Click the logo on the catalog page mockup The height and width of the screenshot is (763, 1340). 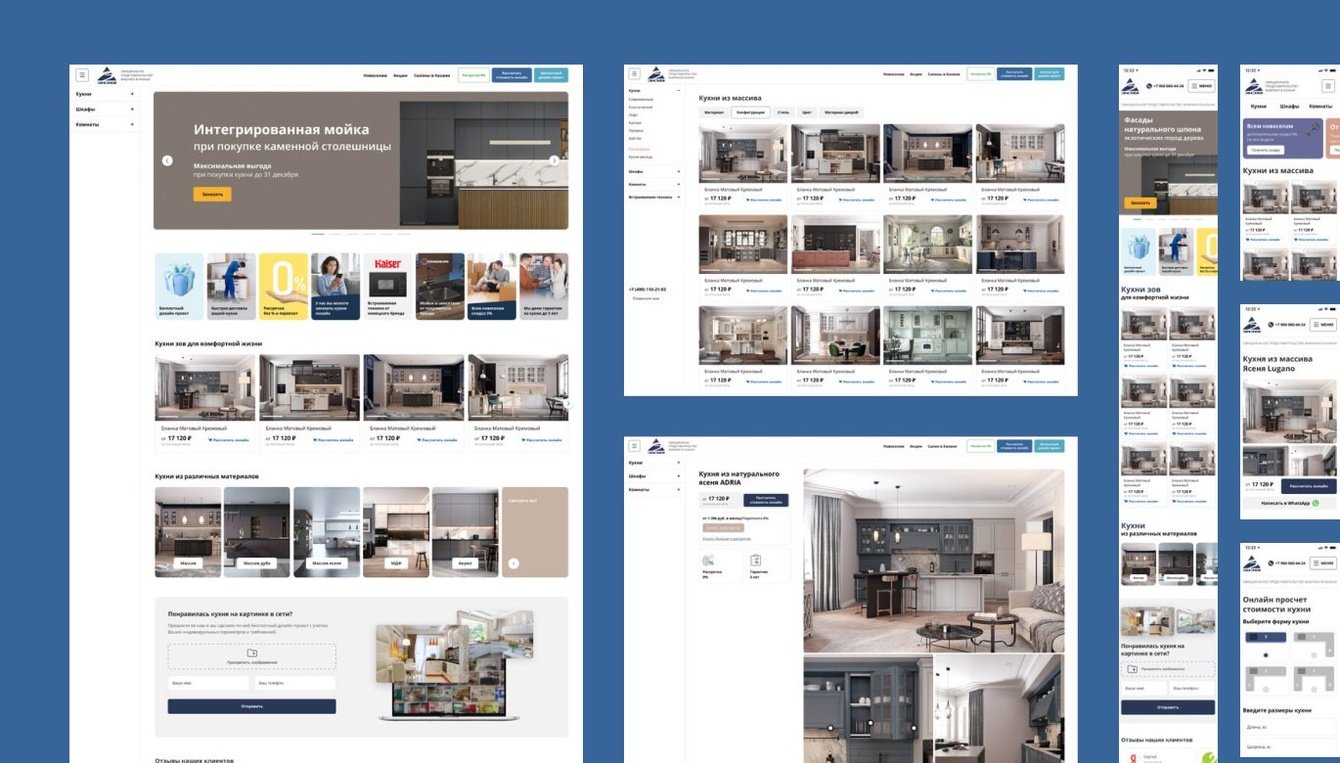pyautogui.click(x=656, y=75)
